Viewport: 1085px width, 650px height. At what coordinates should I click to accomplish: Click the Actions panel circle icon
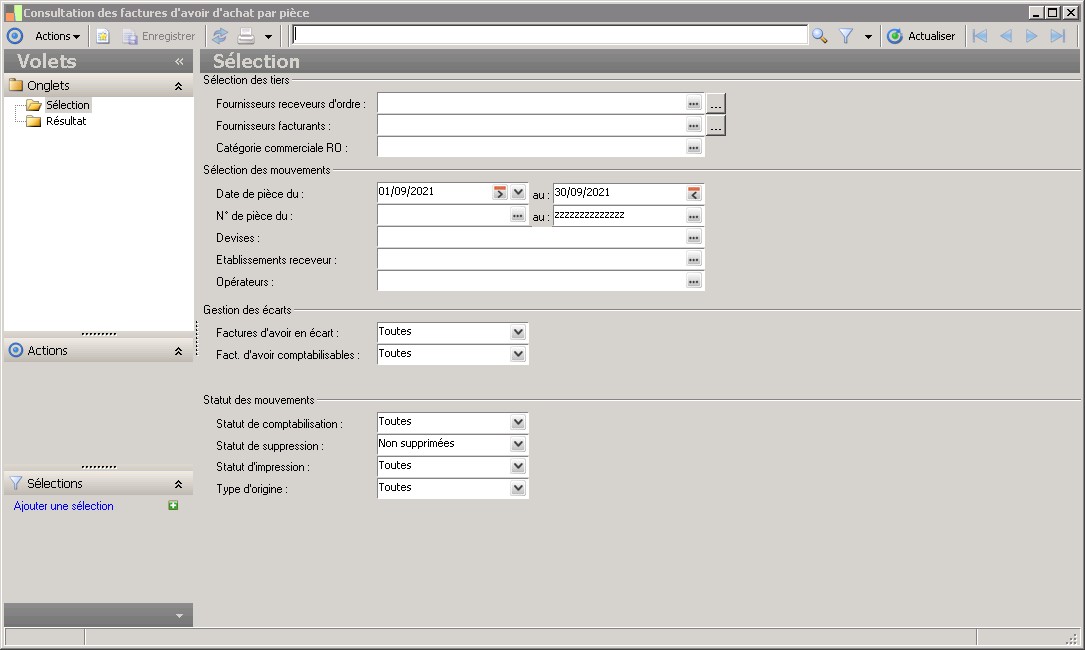[15, 350]
